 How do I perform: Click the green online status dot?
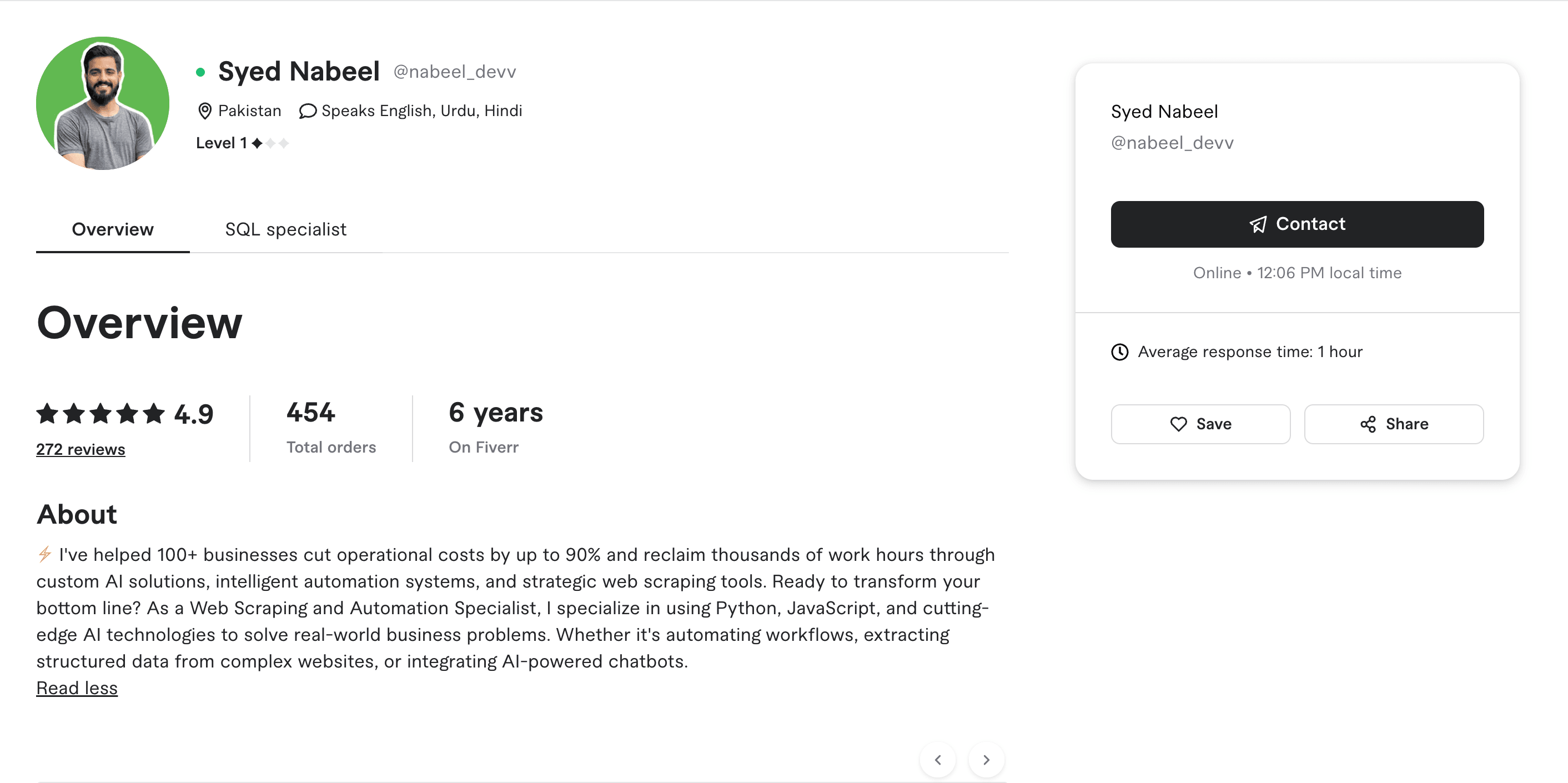201,72
